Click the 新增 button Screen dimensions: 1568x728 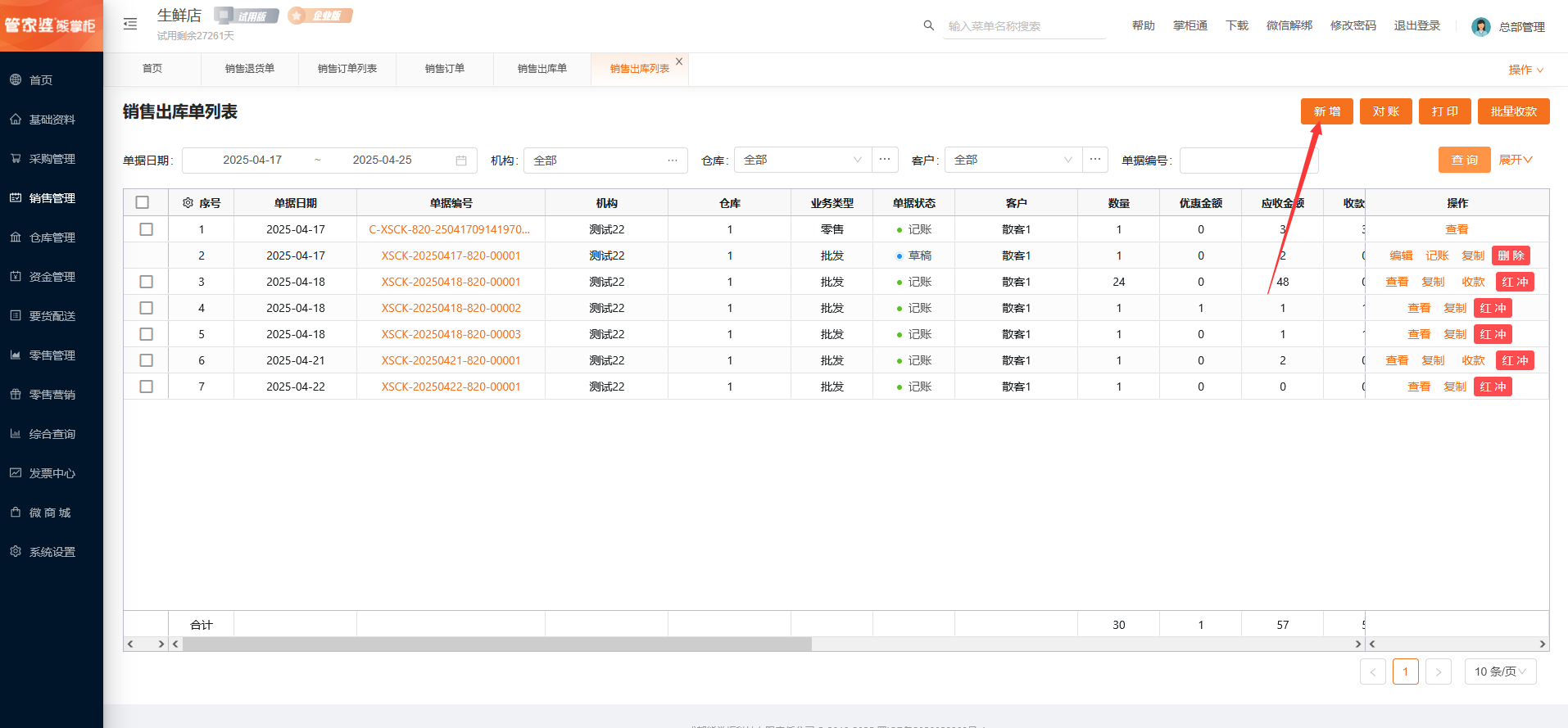(1326, 111)
